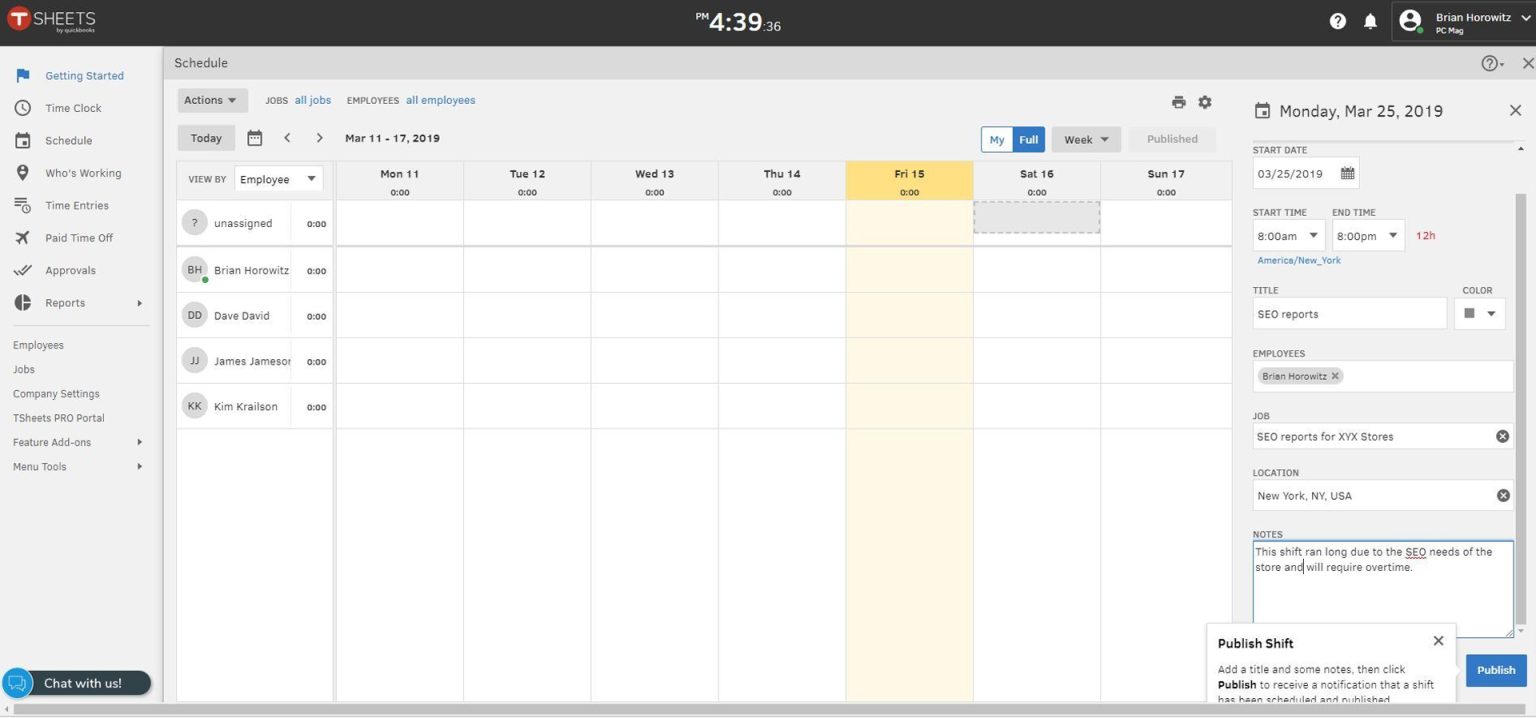Select Who's Working menu item
Screen dimensions: 1536x718
82,173
